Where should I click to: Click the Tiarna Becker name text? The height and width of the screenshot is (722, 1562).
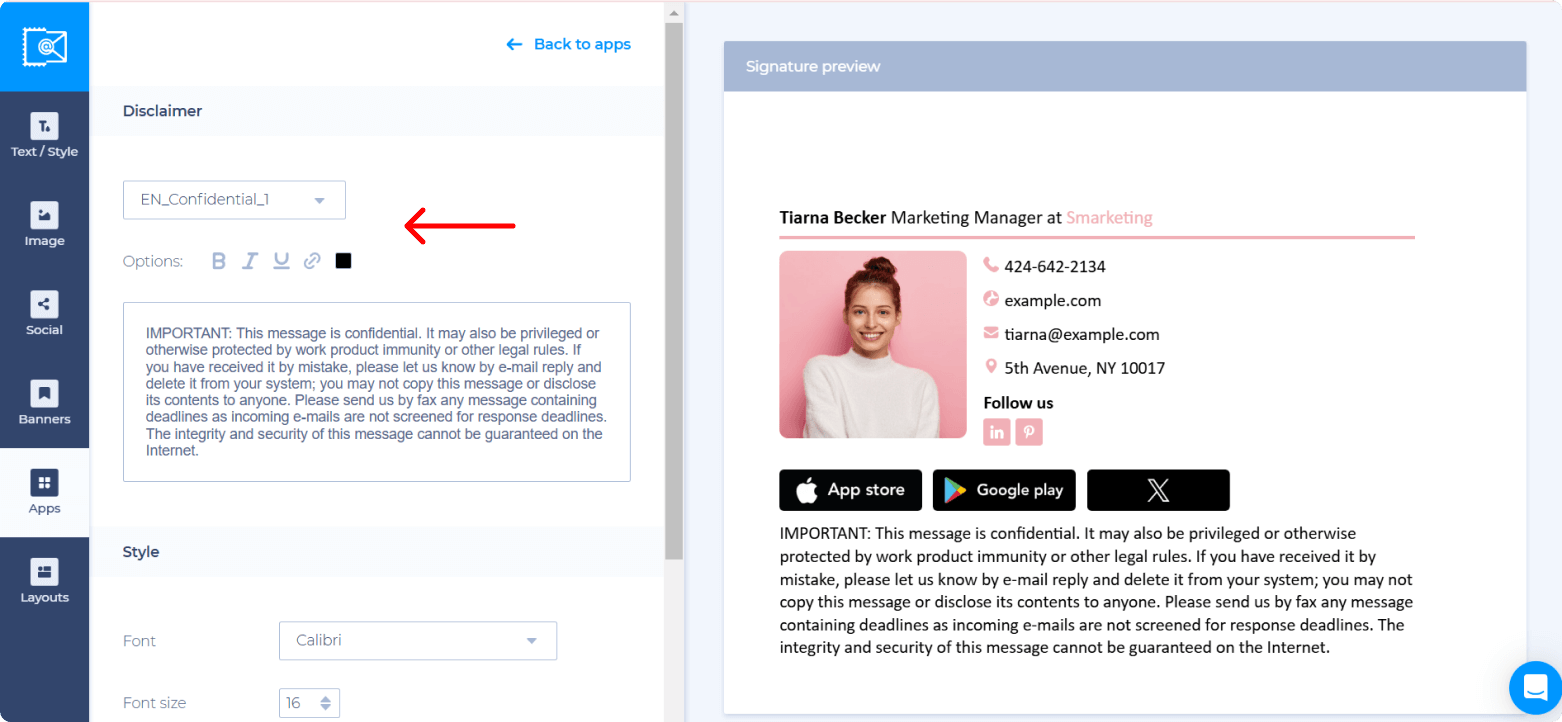(832, 217)
